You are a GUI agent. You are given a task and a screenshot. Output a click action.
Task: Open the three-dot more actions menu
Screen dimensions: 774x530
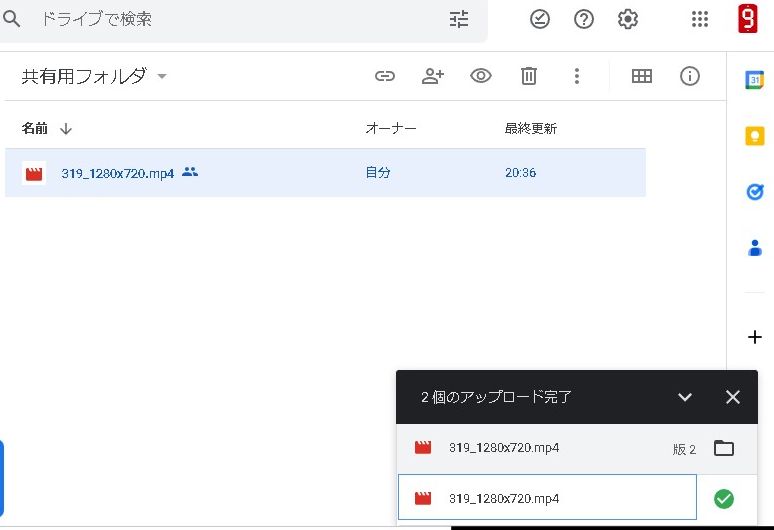[576, 76]
